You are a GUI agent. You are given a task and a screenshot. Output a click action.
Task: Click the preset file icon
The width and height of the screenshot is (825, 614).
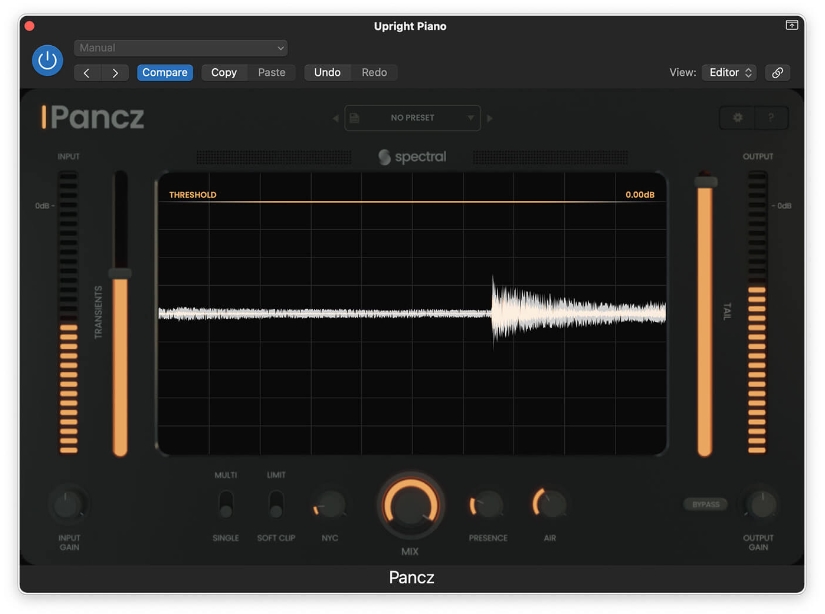coord(355,118)
